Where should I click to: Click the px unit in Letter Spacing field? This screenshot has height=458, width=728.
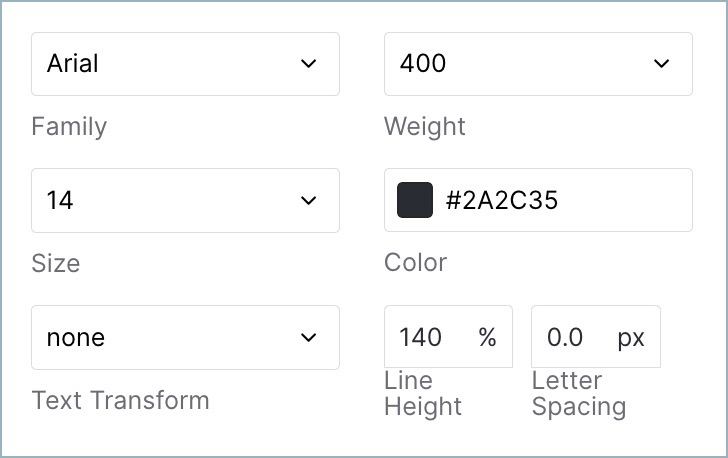[x=631, y=339]
